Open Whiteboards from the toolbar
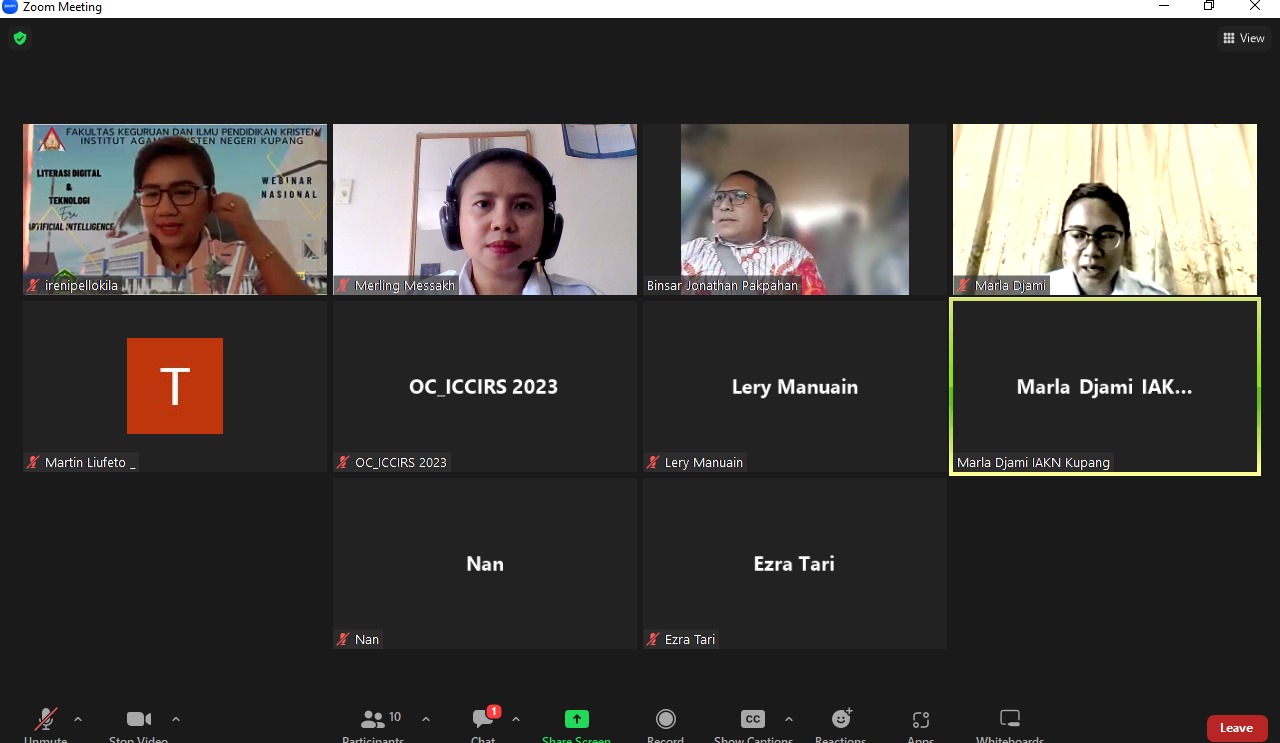Viewport: 1280px width, 743px height. [1010, 723]
